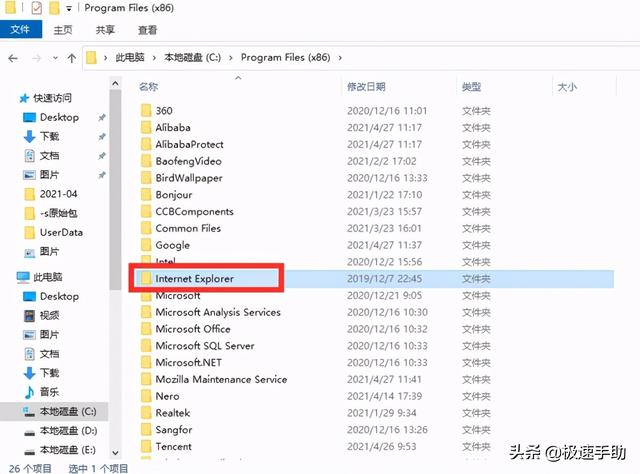The width and height of the screenshot is (640, 474).
Task: Select the Common Files folder icon
Action: pyautogui.click(x=146, y=228)
